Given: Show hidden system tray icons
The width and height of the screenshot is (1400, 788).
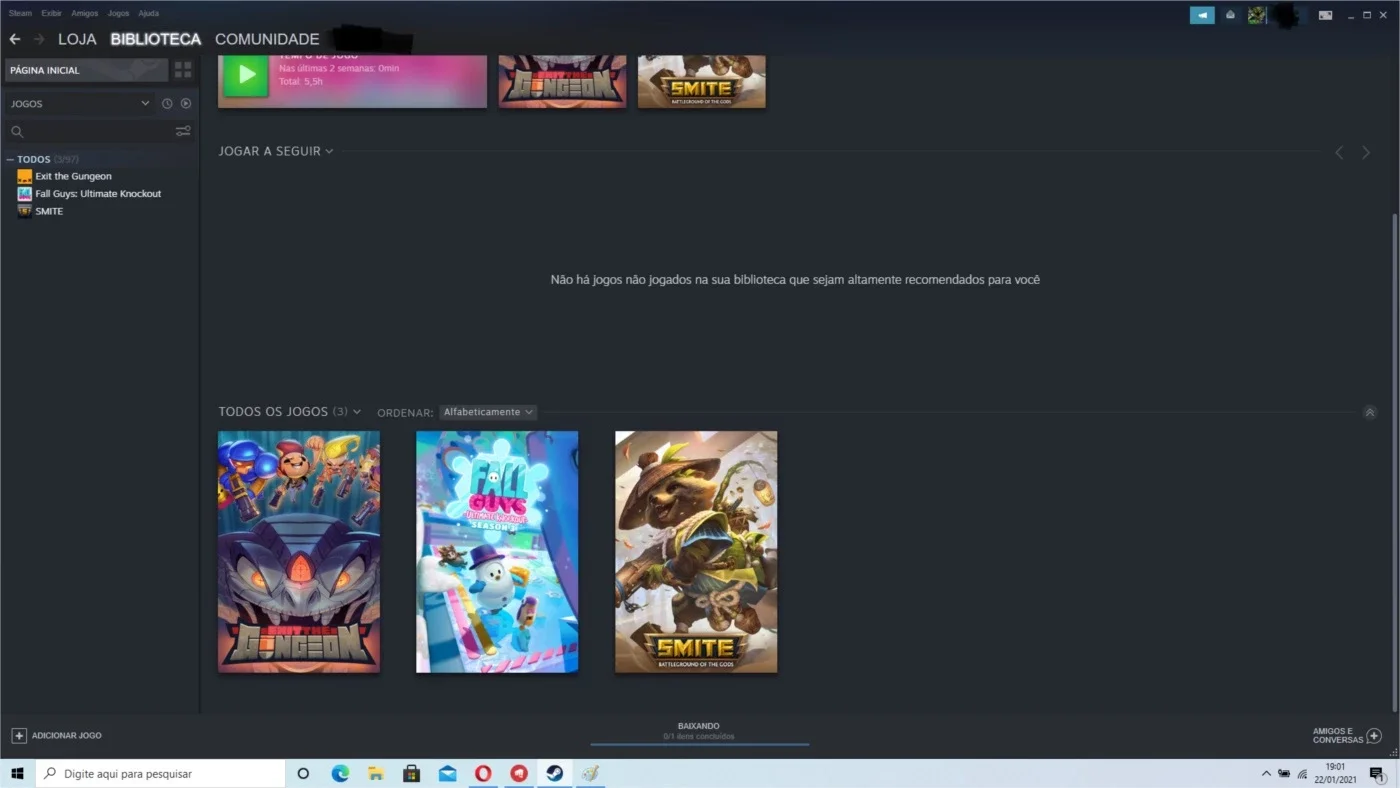Looking at the screenshot, I should 1266,773.
